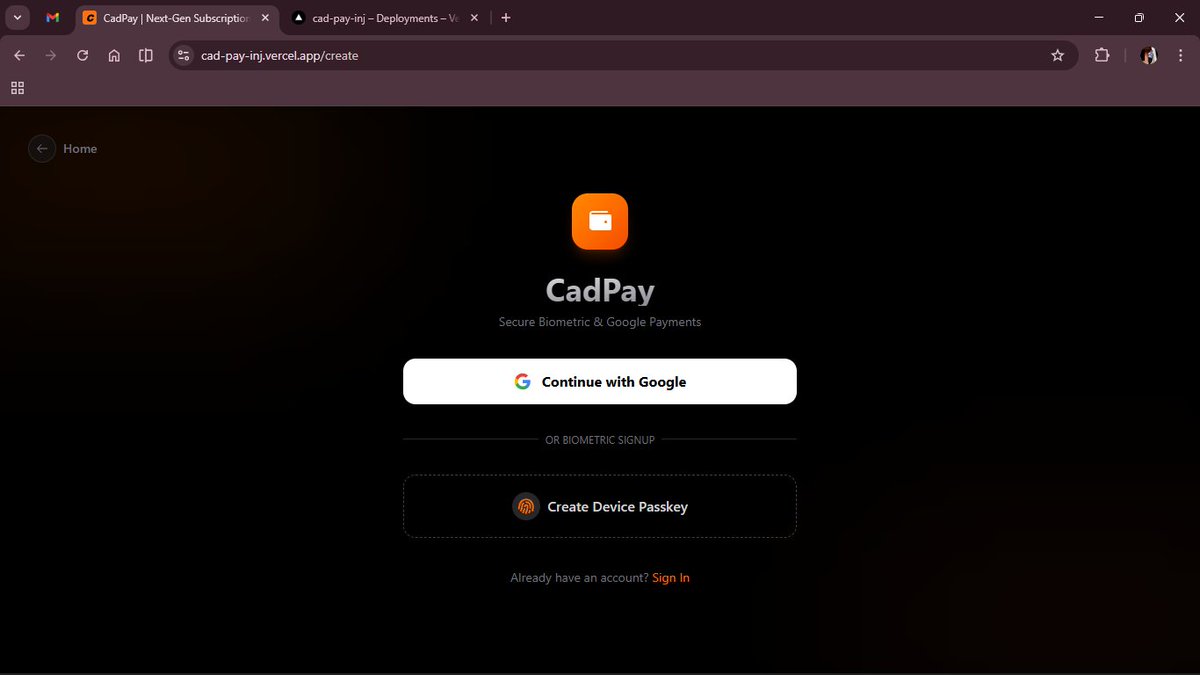Click the Create Device Passkey button
This screenshot has height=675, width=1200.
[x=600, y=506]
